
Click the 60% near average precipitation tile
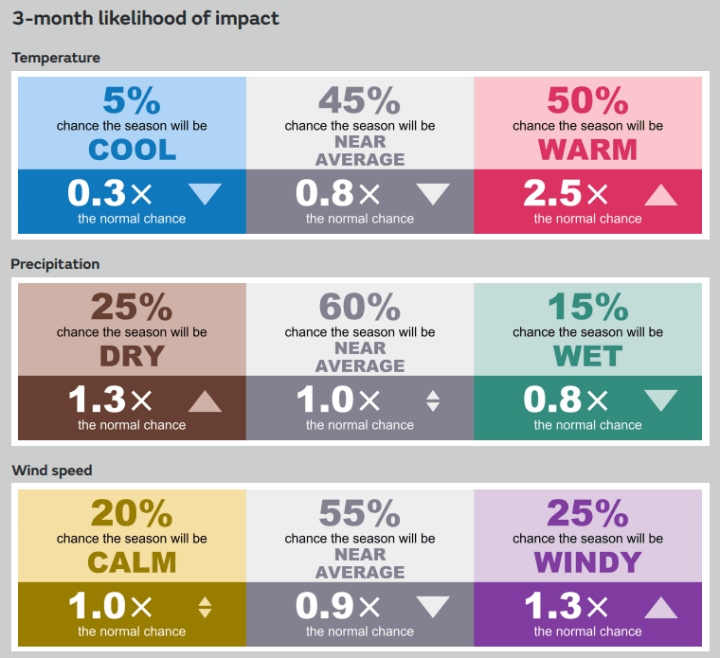[x=360, y=361]
